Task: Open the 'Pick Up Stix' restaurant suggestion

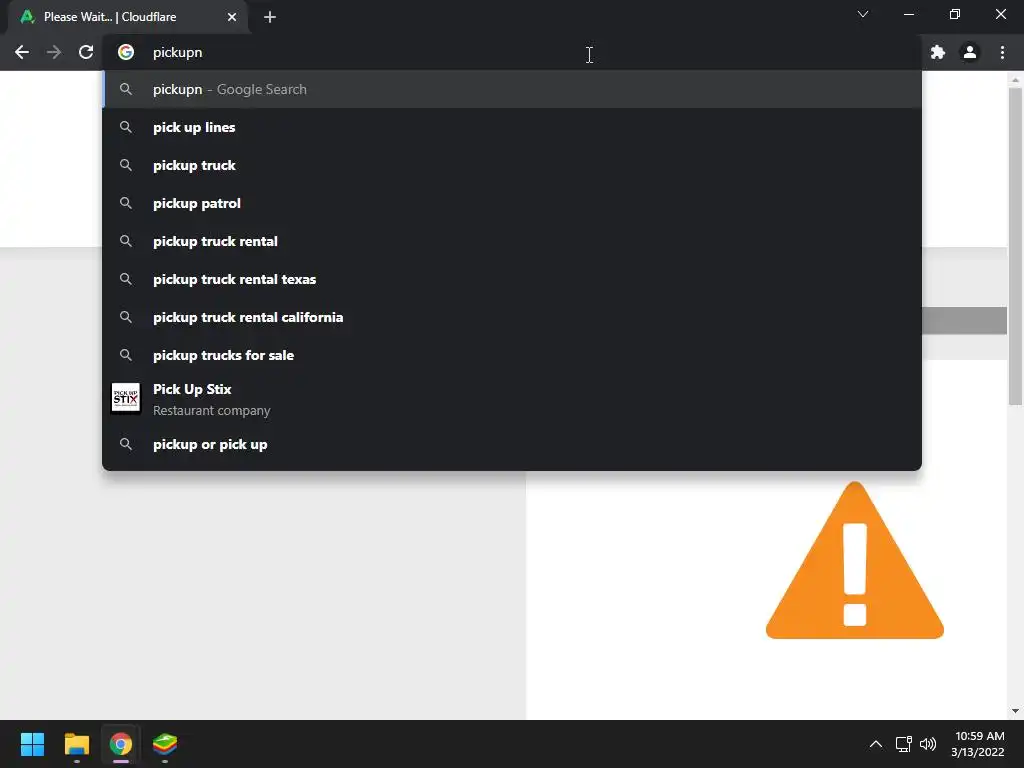Action: pyautogui.click(x=512, y=399)
